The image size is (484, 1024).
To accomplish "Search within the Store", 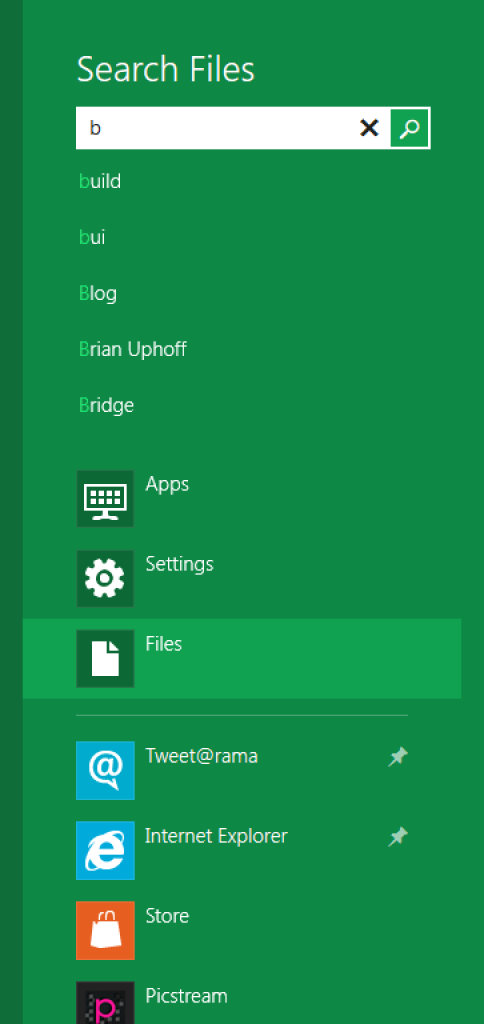I will (x=167, y=916).
